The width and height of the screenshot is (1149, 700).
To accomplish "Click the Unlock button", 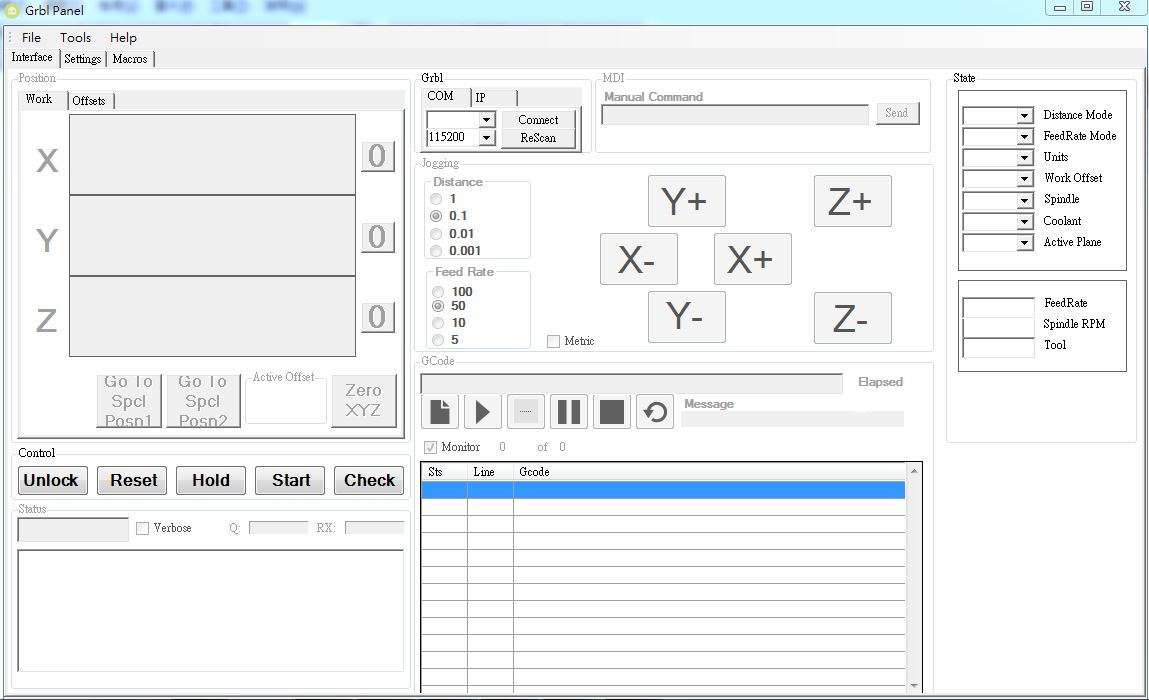I will pos(52,481).
